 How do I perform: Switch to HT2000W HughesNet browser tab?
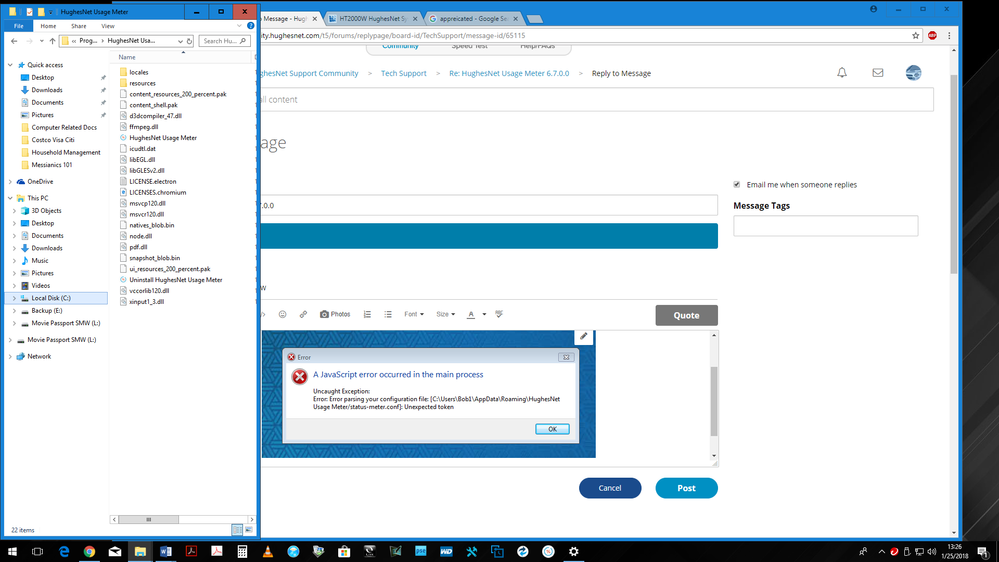(375, 19)
